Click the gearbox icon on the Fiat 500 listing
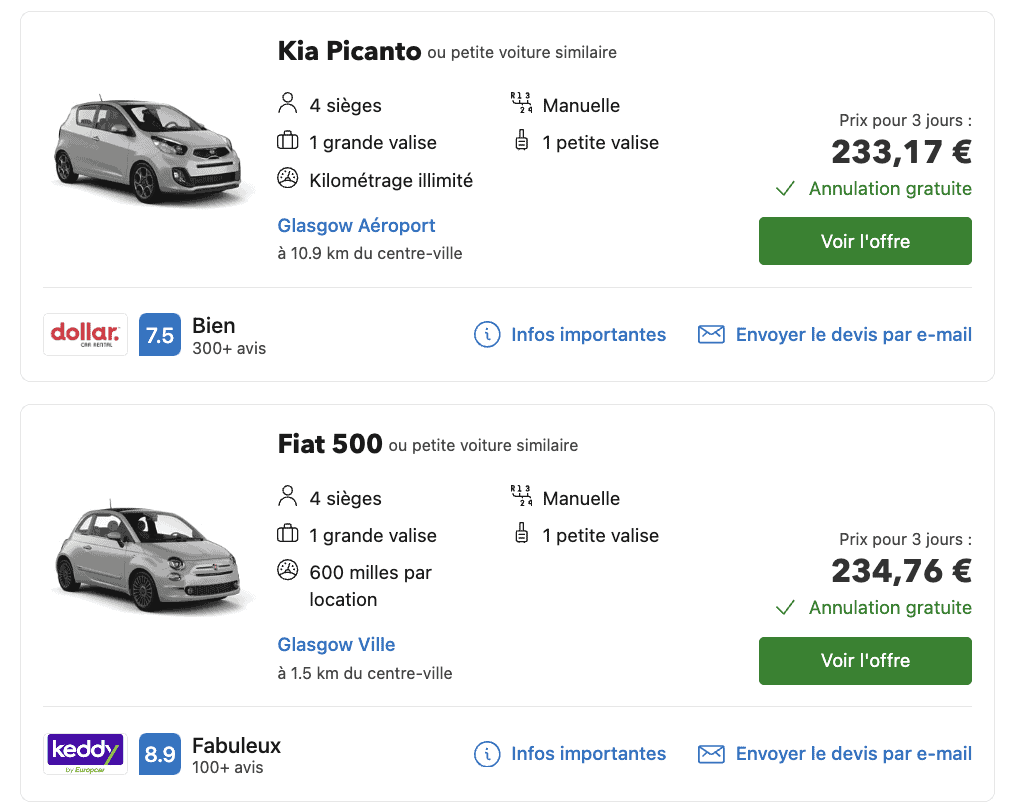 click(519, 494)
